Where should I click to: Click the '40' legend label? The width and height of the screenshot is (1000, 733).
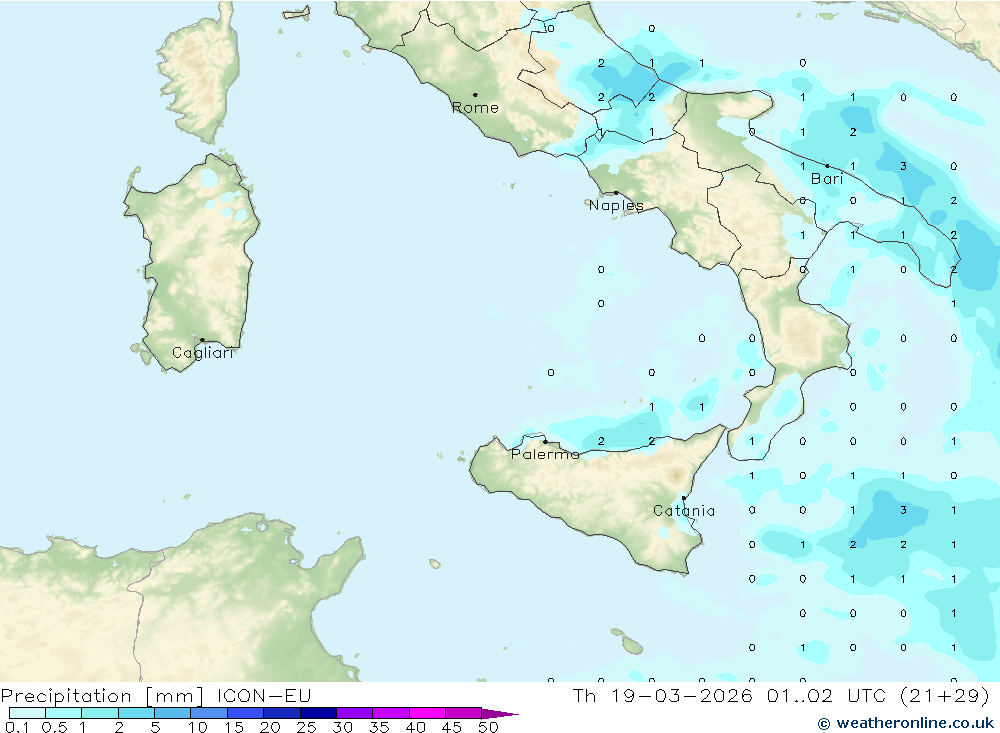click(415, 727)
